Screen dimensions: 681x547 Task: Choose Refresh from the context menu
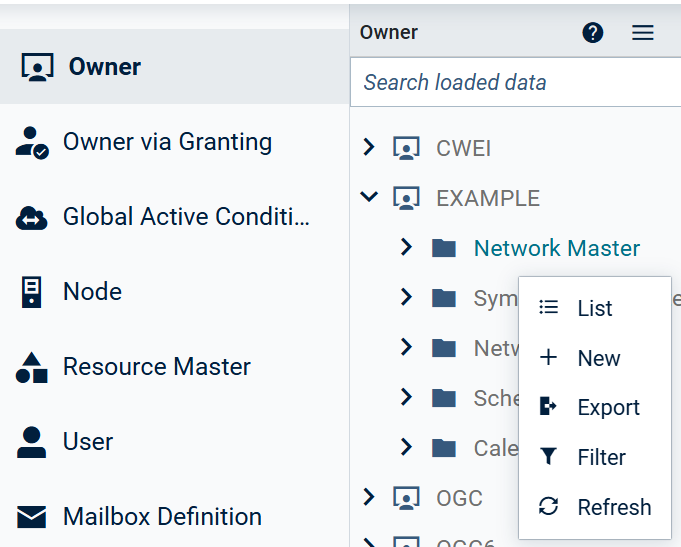point(595,507)
